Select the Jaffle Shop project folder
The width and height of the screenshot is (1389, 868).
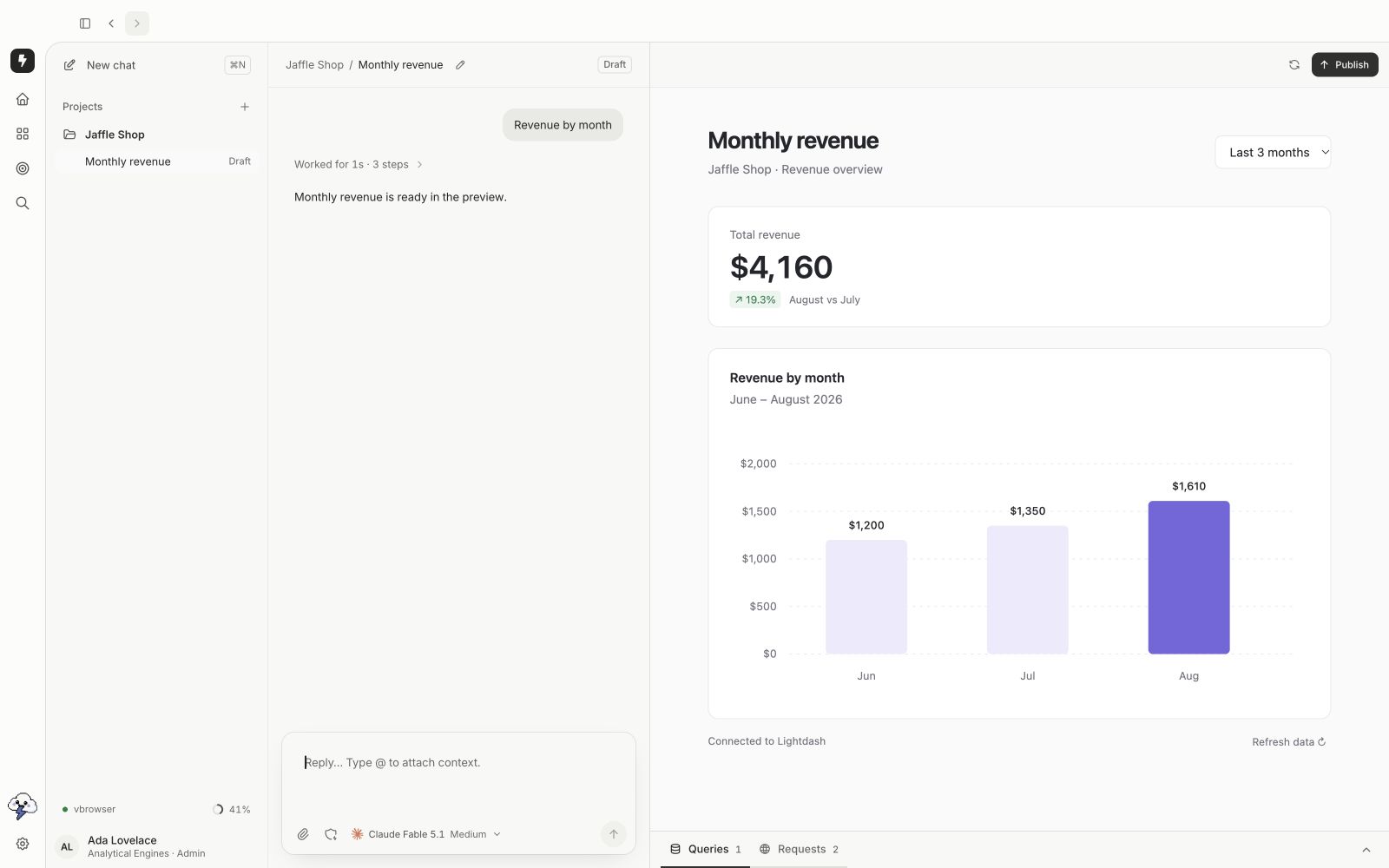tap(156, 135)
